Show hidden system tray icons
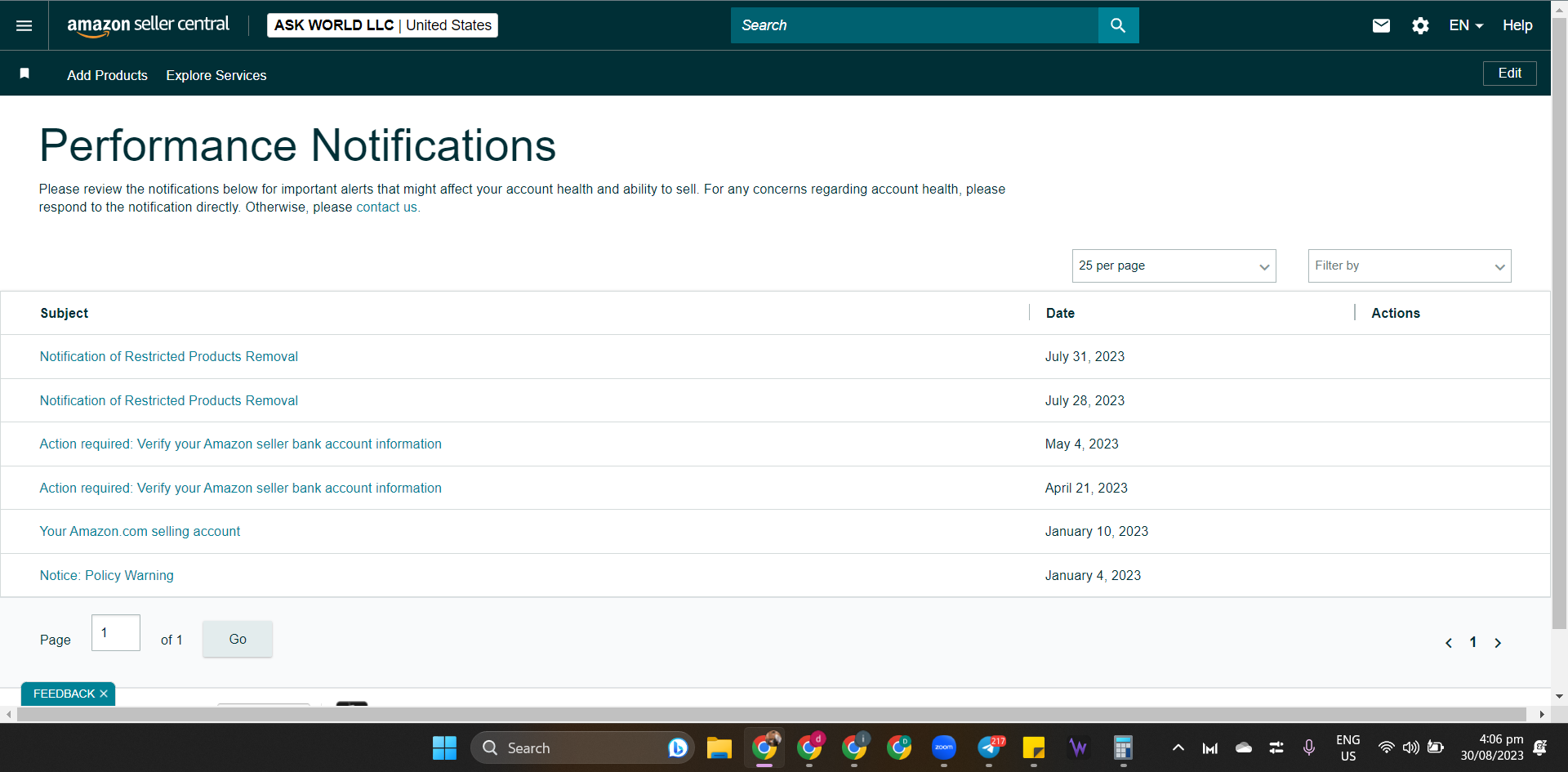The image size is (1568, 772). click(1178, 747)
